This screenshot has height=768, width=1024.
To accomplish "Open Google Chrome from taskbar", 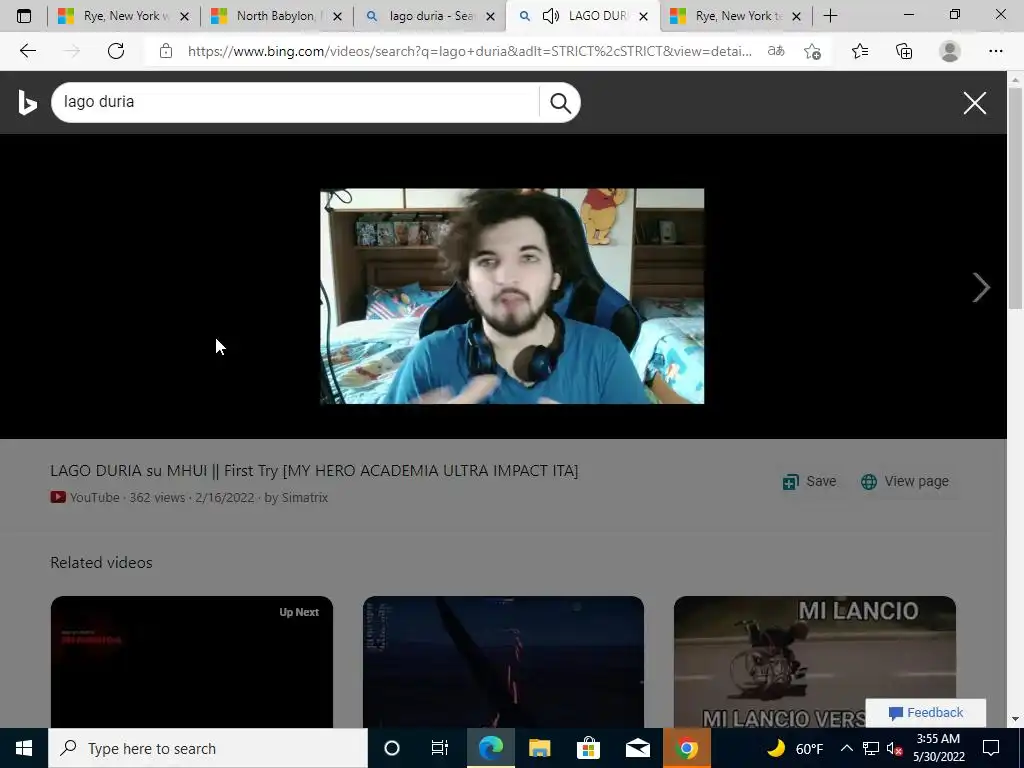I will click(x=686, y=748).
